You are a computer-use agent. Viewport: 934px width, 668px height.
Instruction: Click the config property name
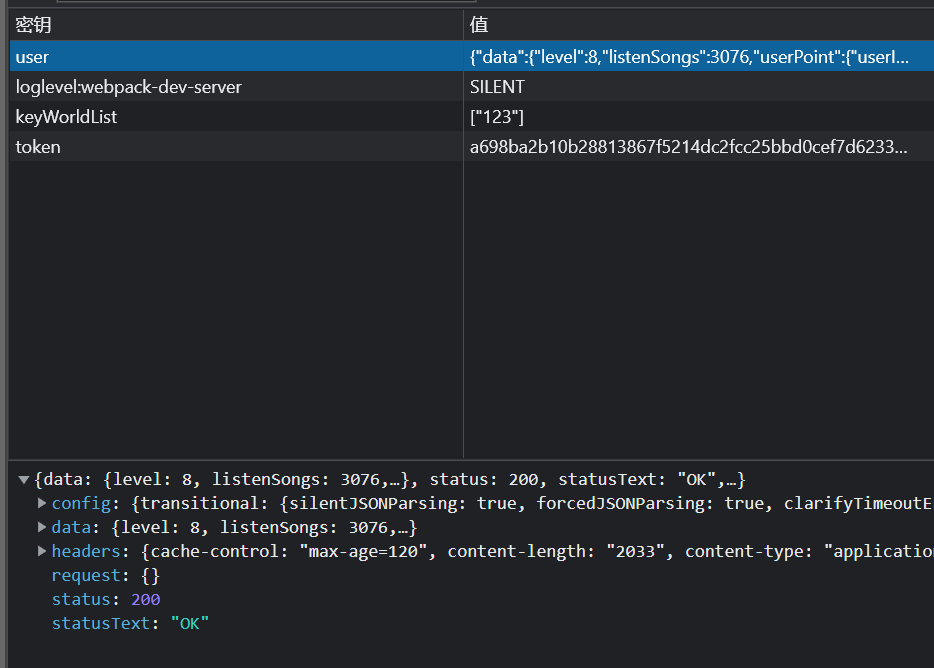81,504
